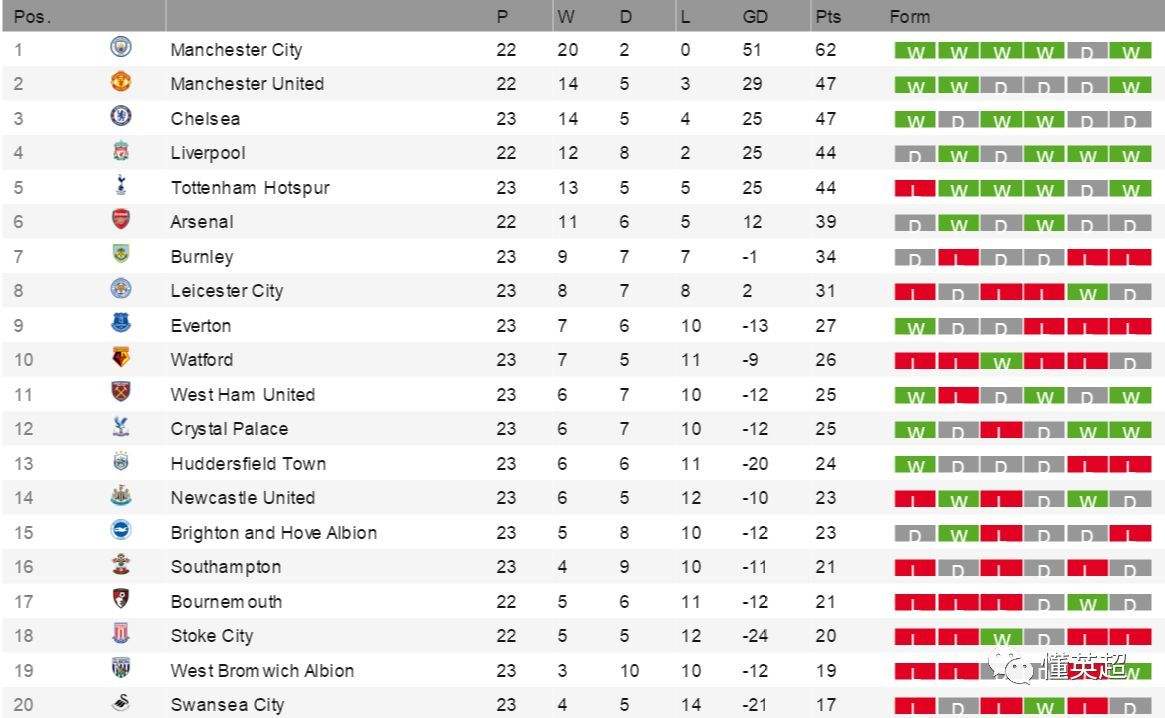Click the Pos. column header
This screenshot has height=718, width=1165.
pyautogui.click(x=33, y=16)
